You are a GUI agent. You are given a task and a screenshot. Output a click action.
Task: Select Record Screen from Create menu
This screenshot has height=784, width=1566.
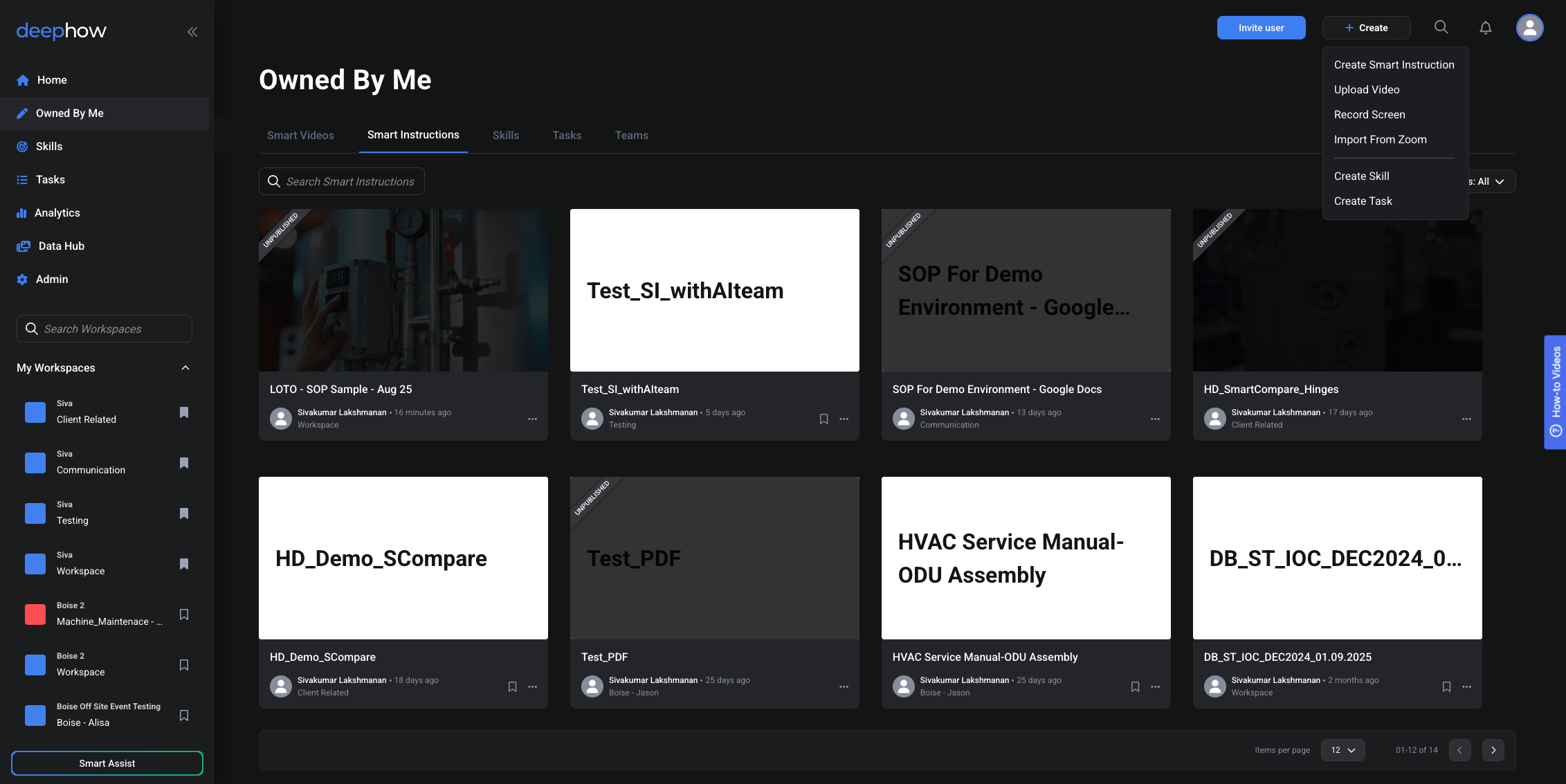(1369, 115)
